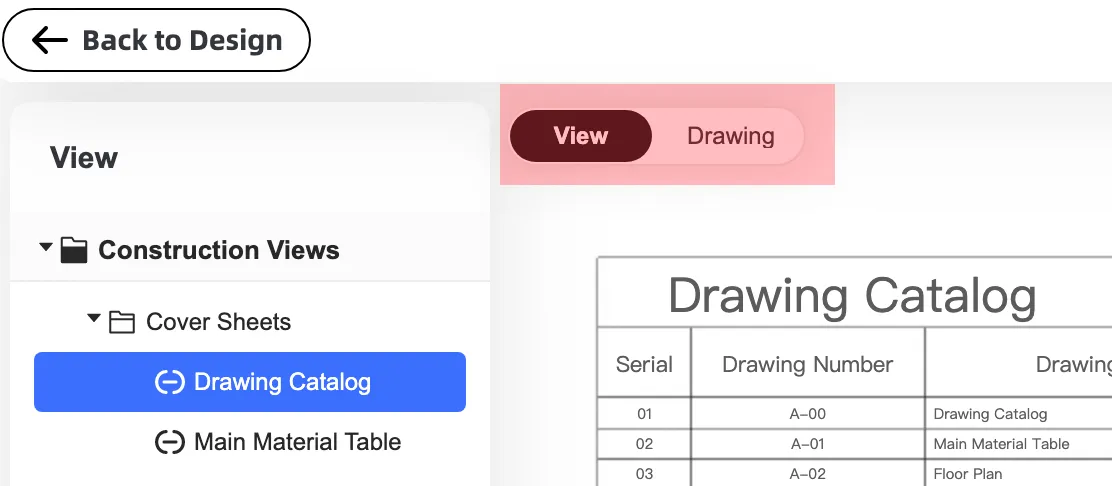This screenshot has width=1112, height=486.
Task: Switch to the View toggle option
Action: pyautogui.click(x=580, y=136)
